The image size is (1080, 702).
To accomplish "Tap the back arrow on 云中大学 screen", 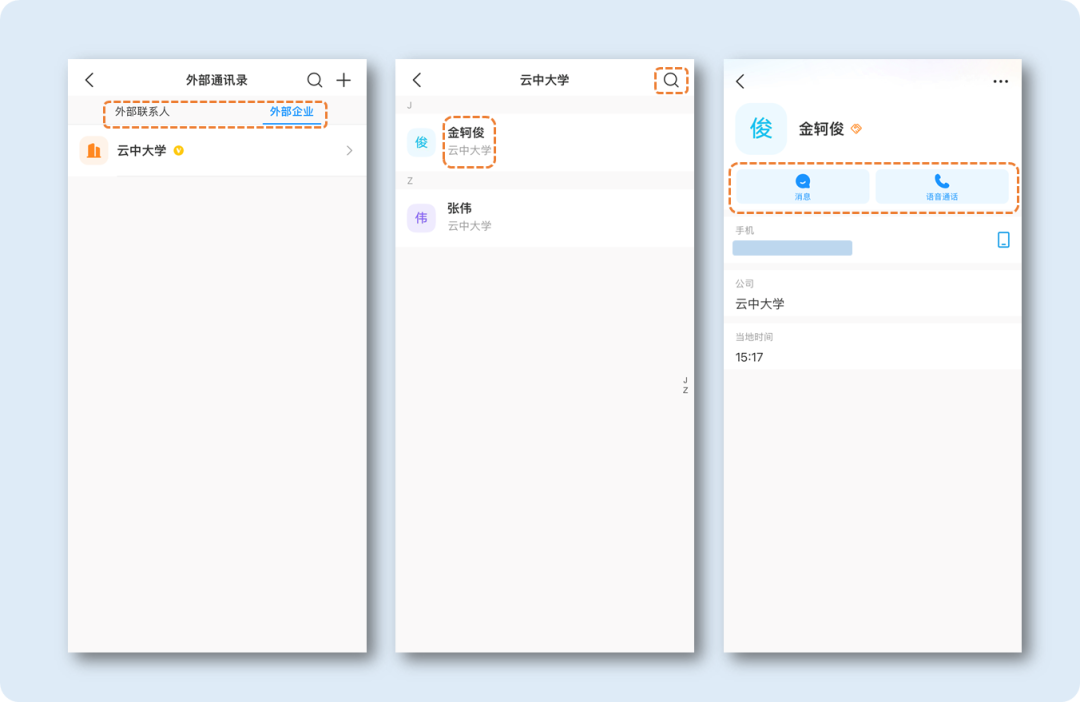I will [417, 79].
